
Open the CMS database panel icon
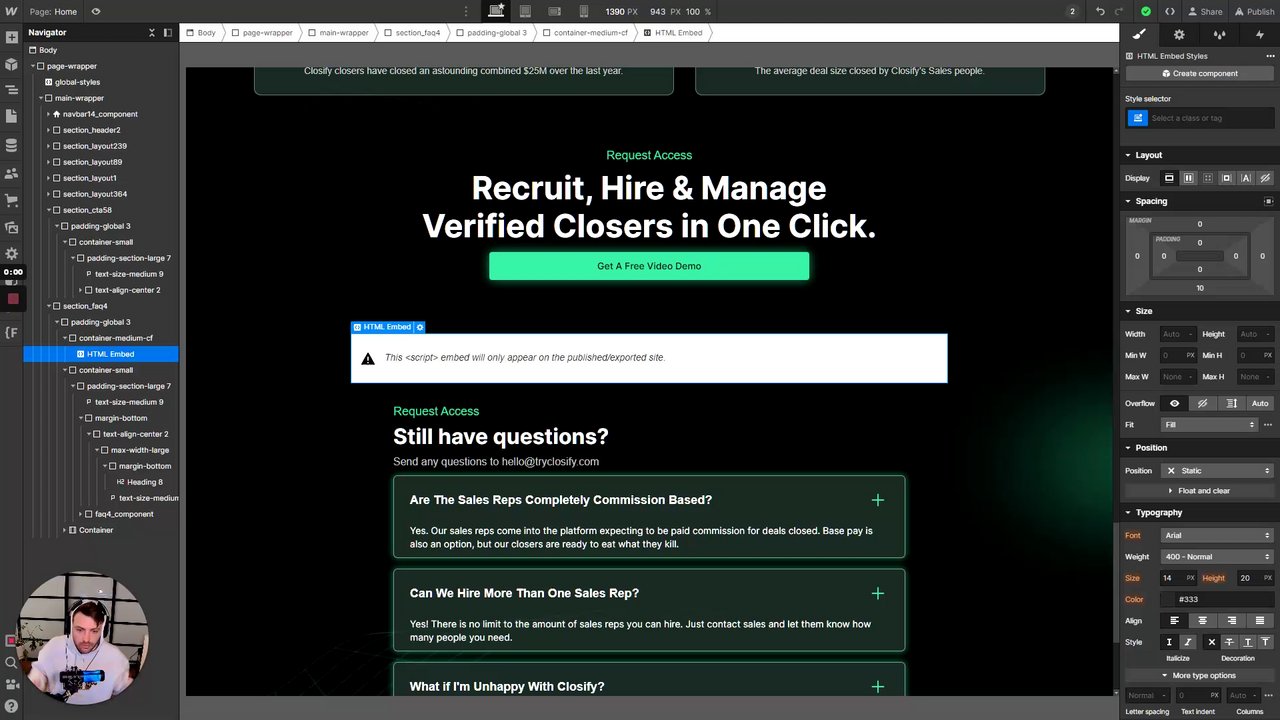click(11, 145)
